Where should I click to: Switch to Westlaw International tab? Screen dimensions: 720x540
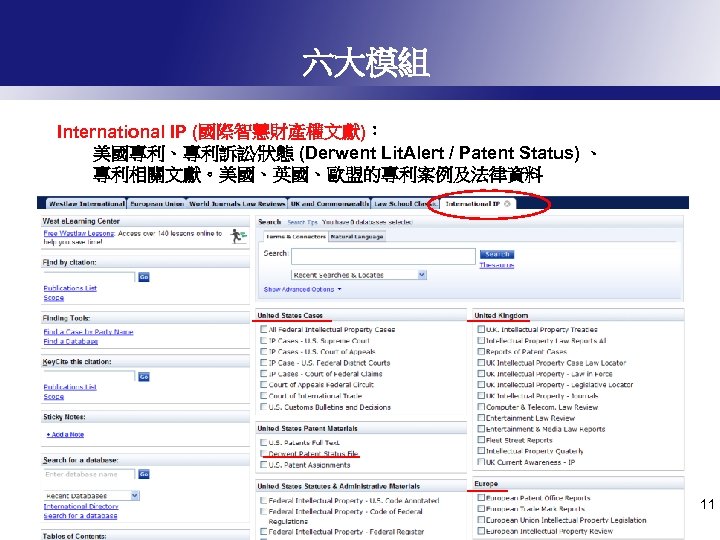[x=87, y=203]
